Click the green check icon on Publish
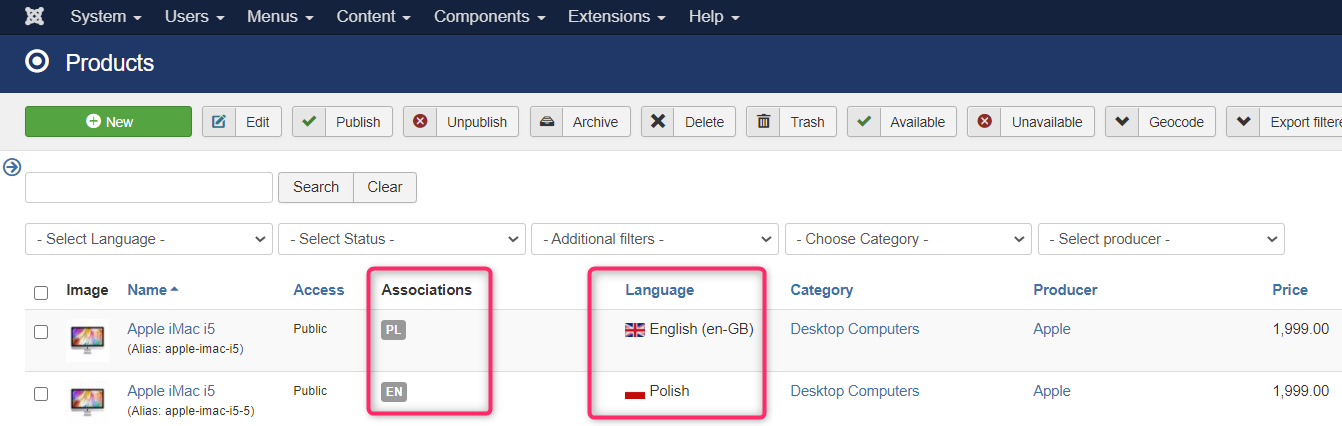The image size is (1342, 426). (309, 122)
